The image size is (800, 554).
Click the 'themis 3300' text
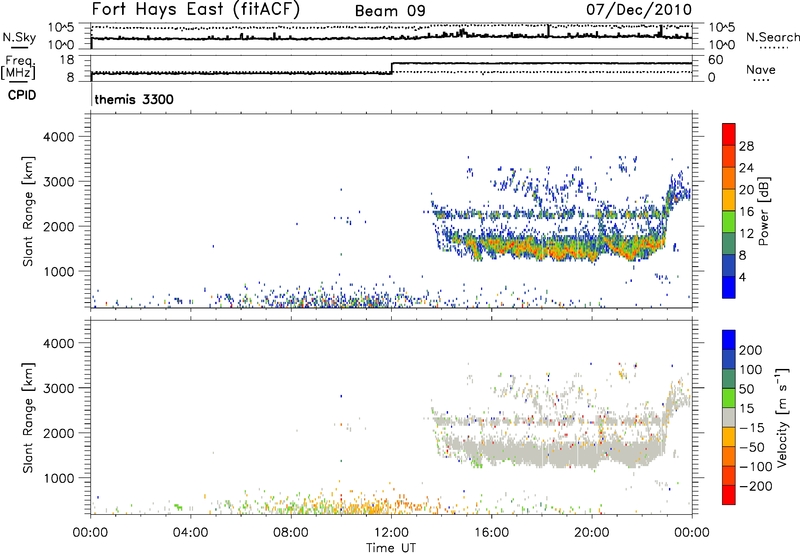click(x=134, y=99)
